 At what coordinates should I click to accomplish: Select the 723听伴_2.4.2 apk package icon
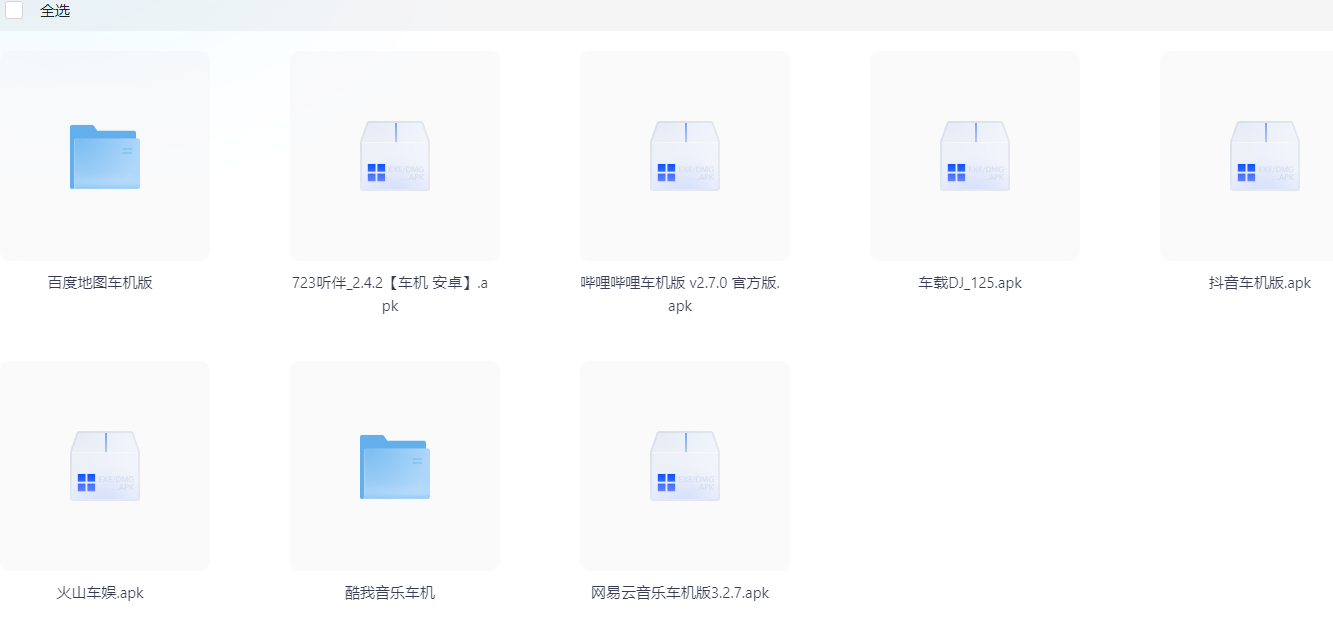395,156
